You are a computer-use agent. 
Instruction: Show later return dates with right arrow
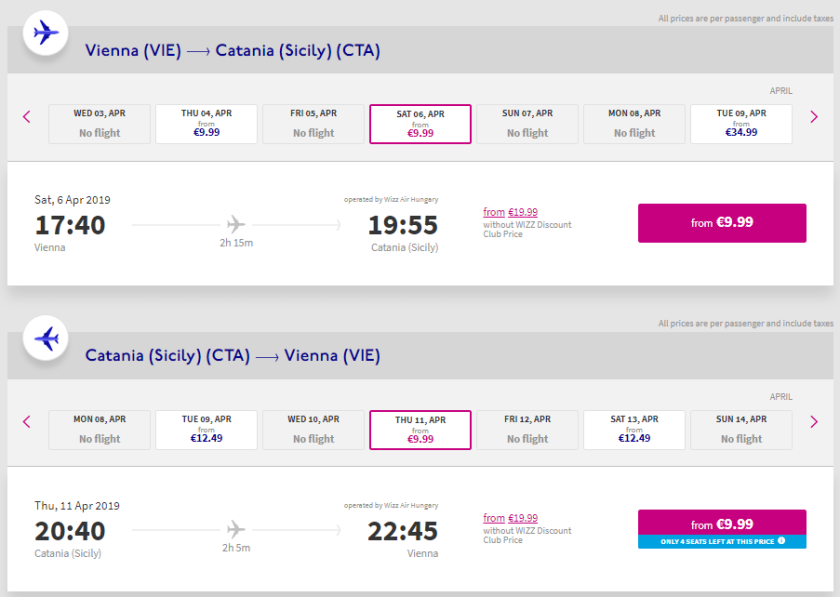click(x=814, y=422)
